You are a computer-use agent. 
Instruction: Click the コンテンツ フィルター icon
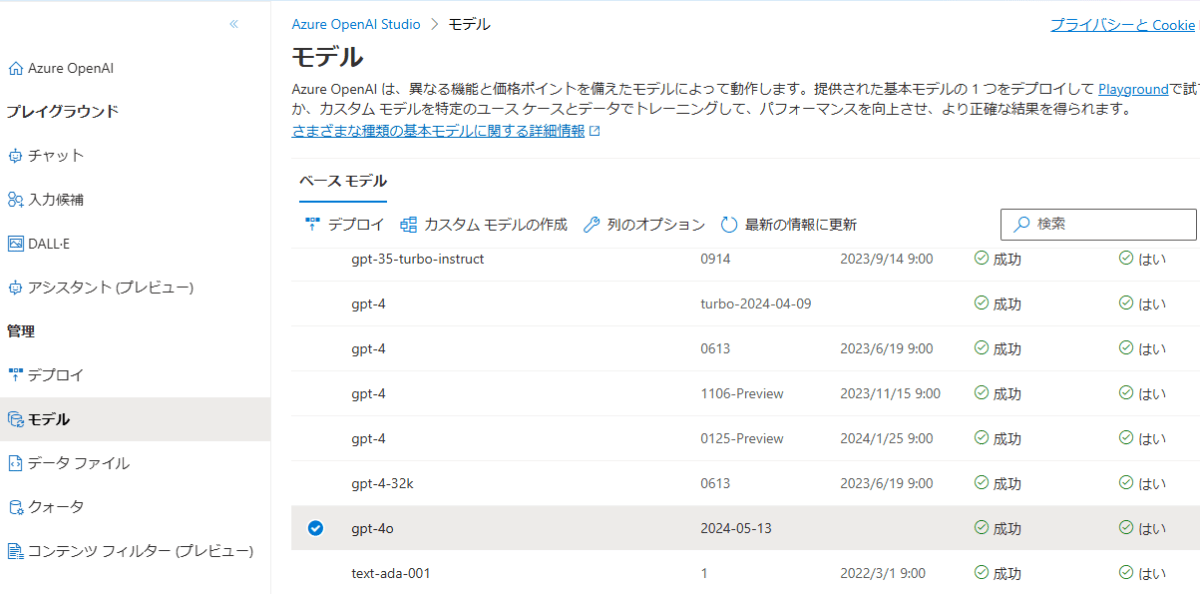click(x=15, y=551)
